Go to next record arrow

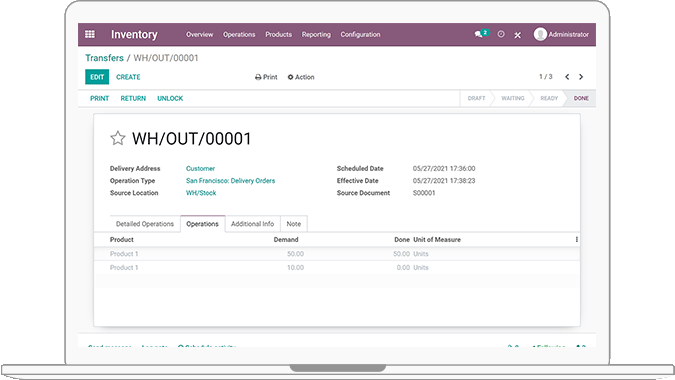(581, 77)
